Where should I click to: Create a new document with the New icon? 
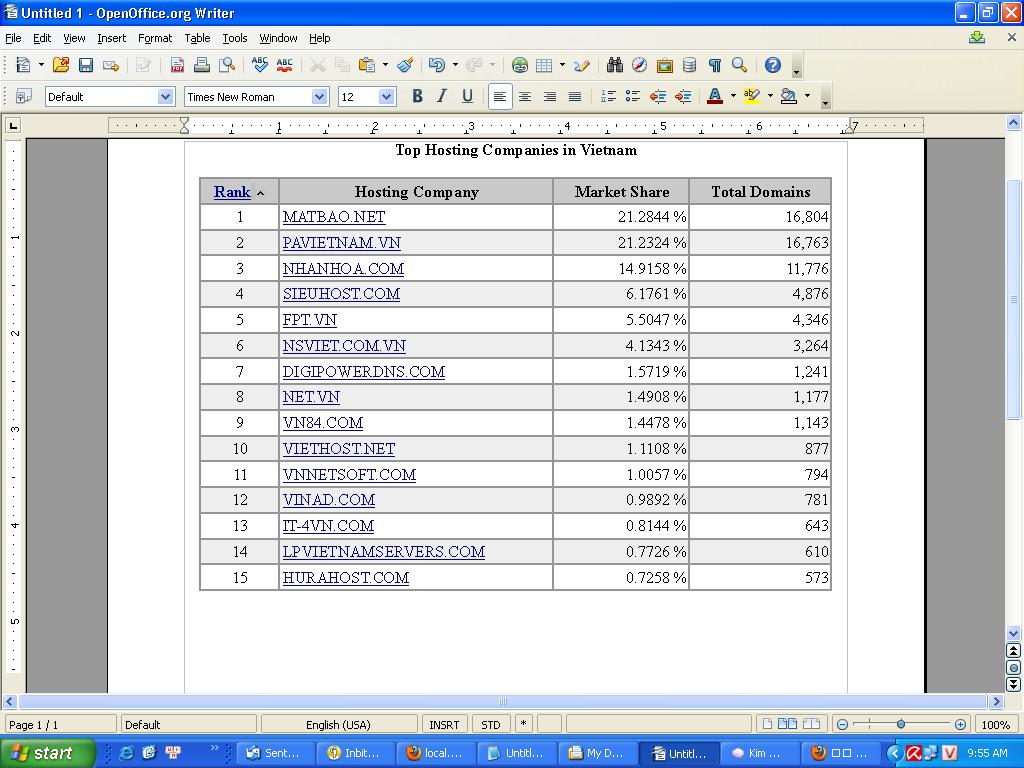point(24,65)
